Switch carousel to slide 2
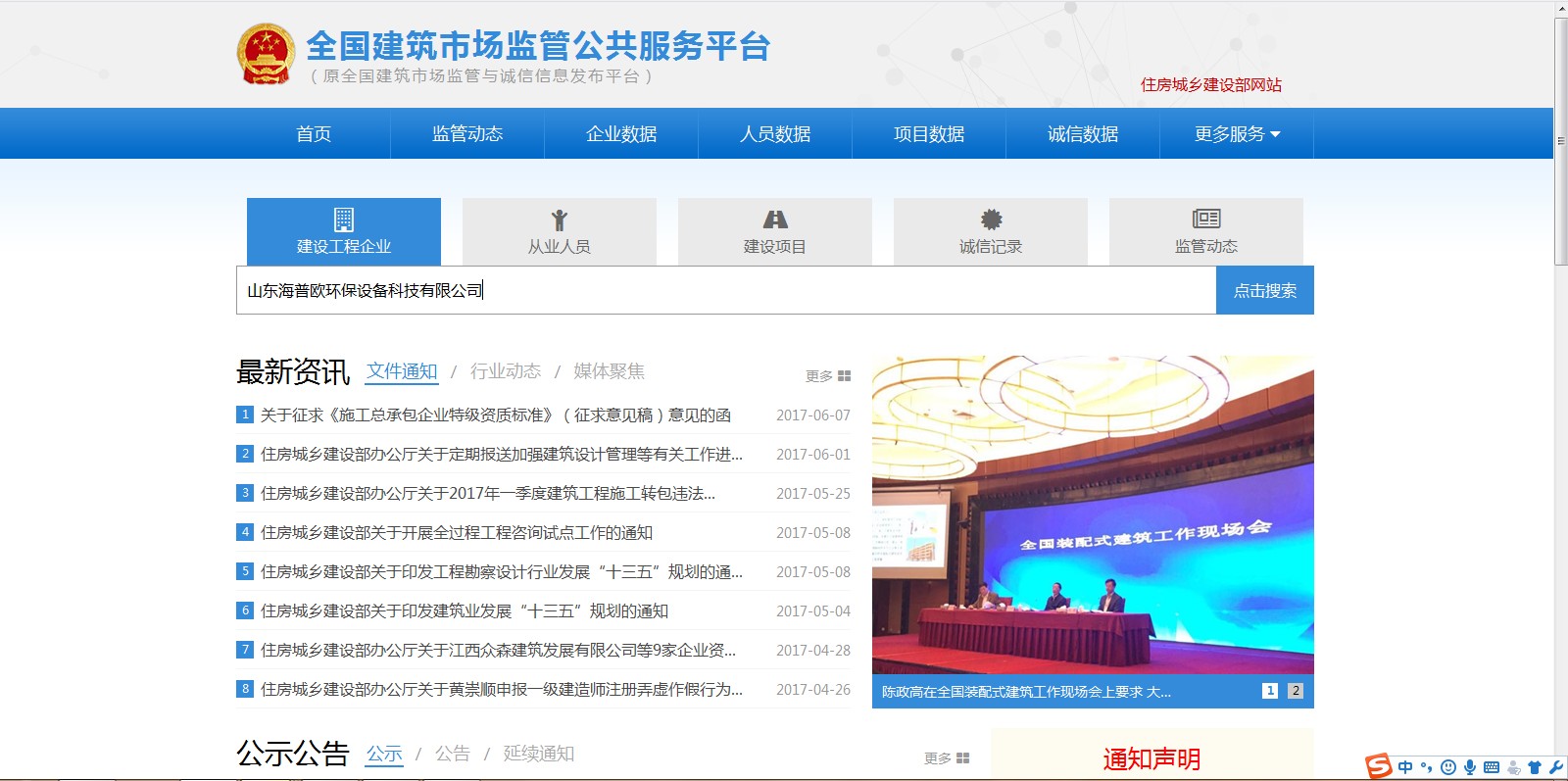Image resolution: width=1568 pixels, height=781 pixels. click(x=1295, y=691)
